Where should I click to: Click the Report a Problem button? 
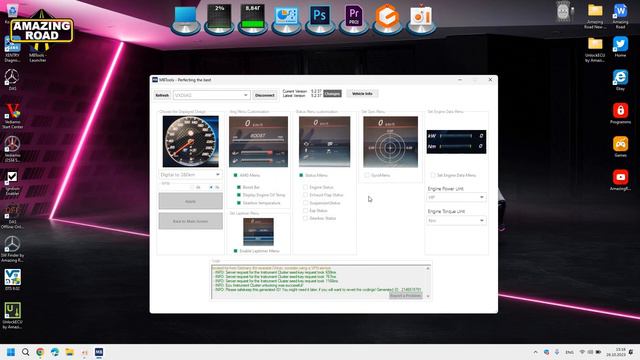point(405,296)
